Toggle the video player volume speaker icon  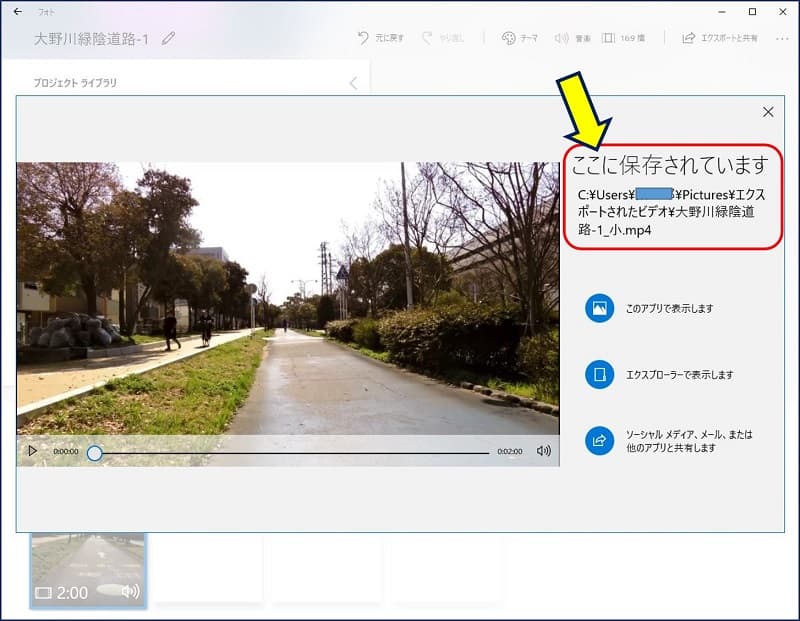coord(543,451)
